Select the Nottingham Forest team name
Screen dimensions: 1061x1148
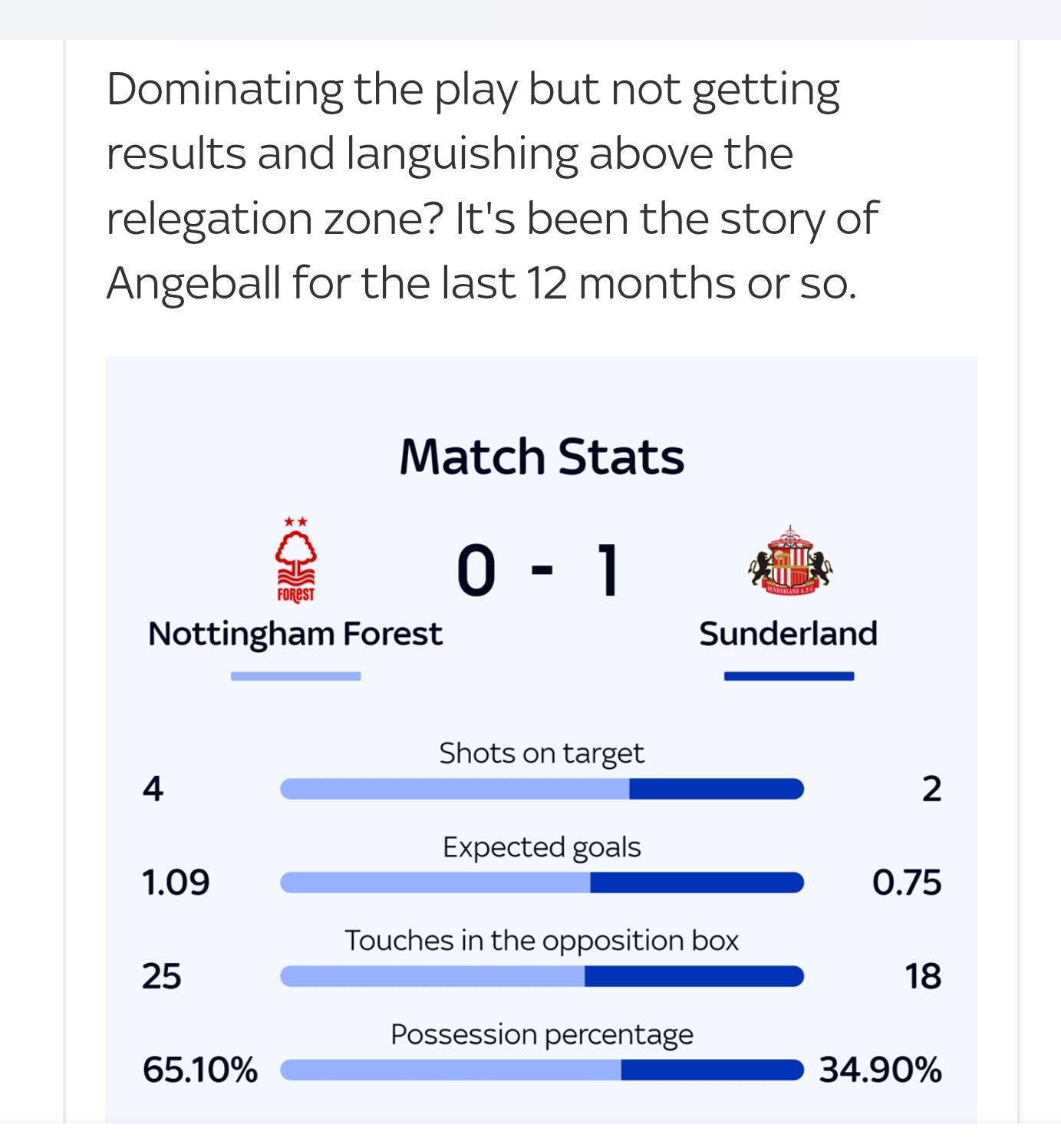point(295,634)
